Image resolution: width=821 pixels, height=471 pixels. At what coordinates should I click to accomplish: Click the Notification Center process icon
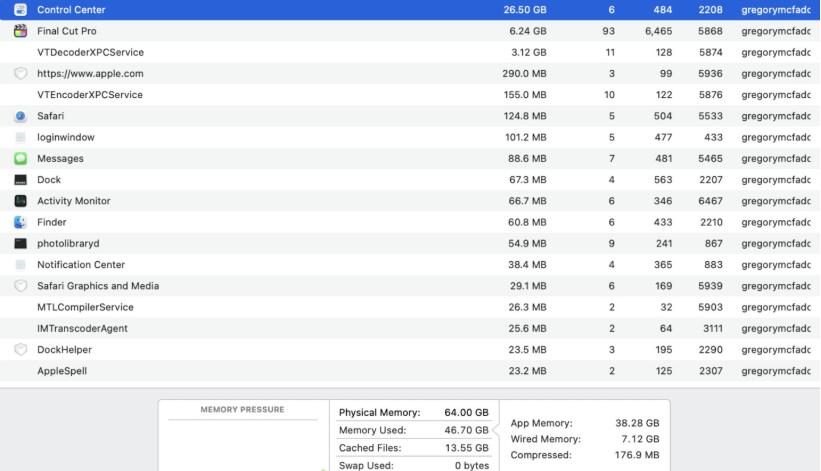20,265
